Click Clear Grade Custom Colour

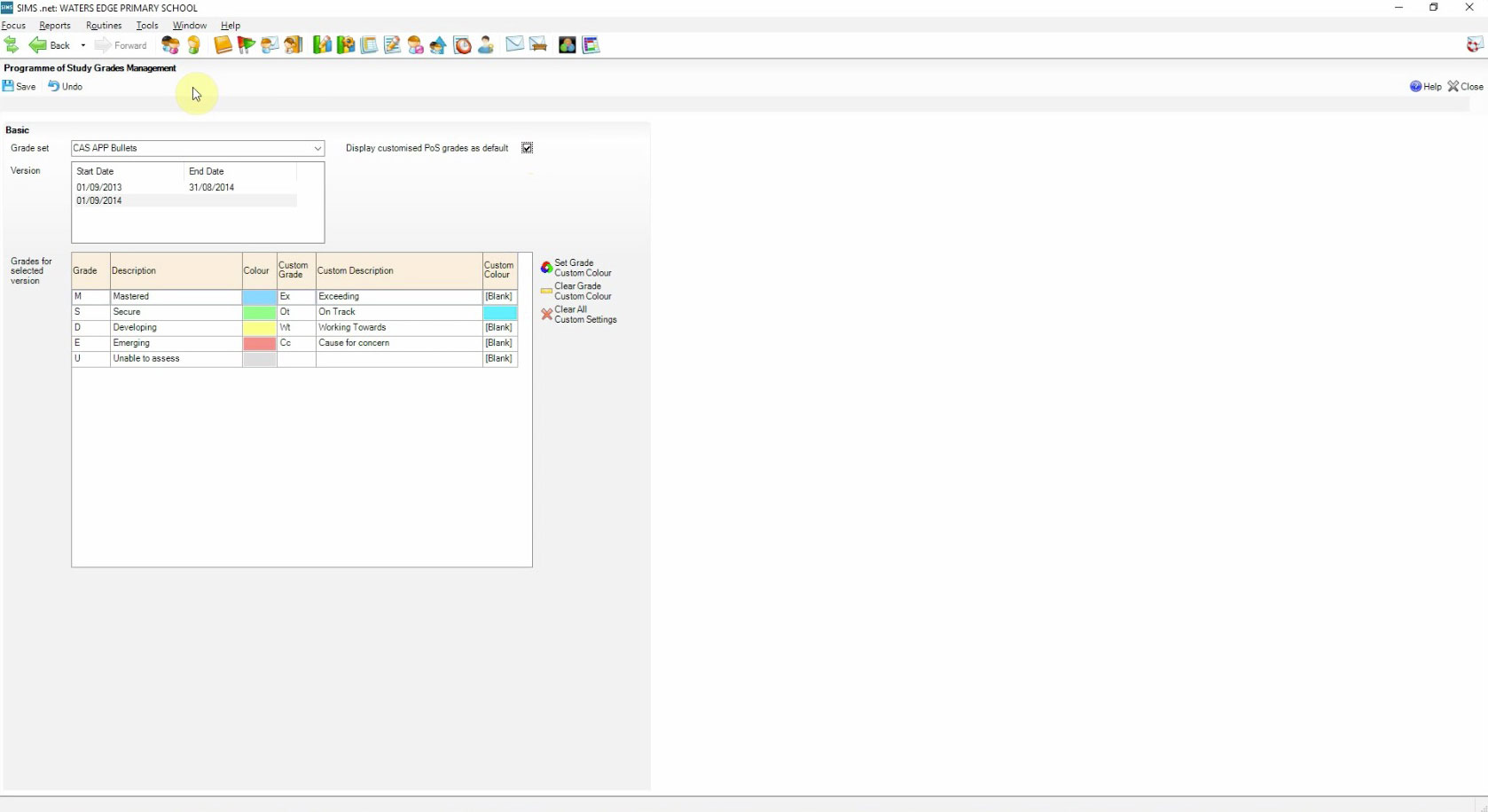[x=576, y=291]
